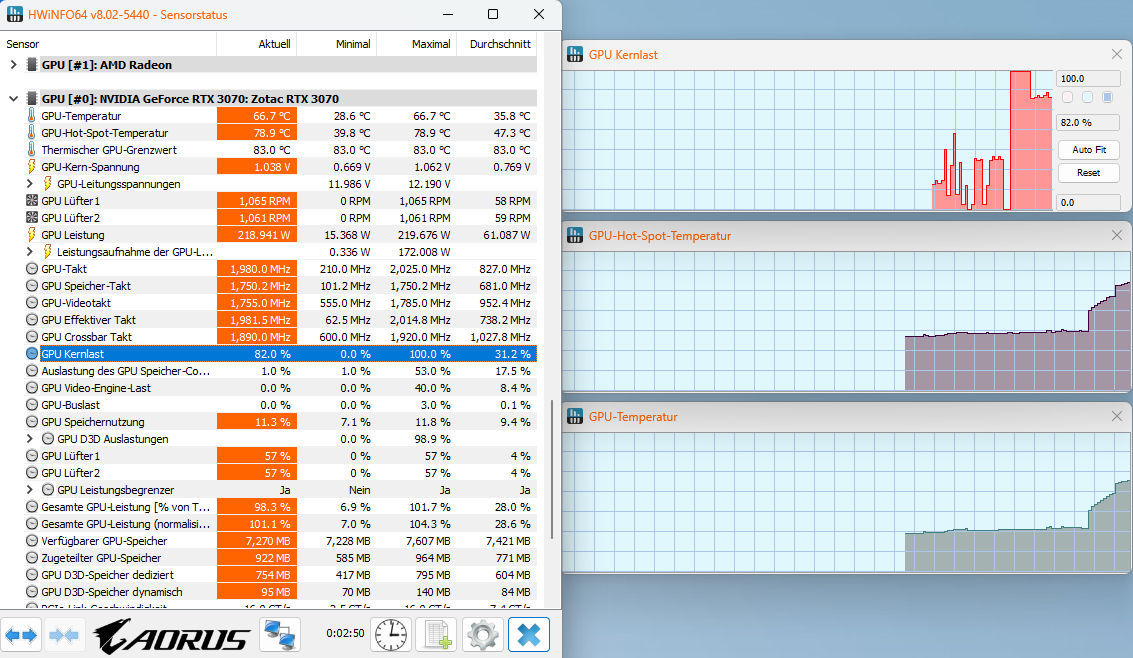Click the Aktuell column header
Image resolution: width=1133 pixels, height=658 pixels.
click(x=257, y=44)
